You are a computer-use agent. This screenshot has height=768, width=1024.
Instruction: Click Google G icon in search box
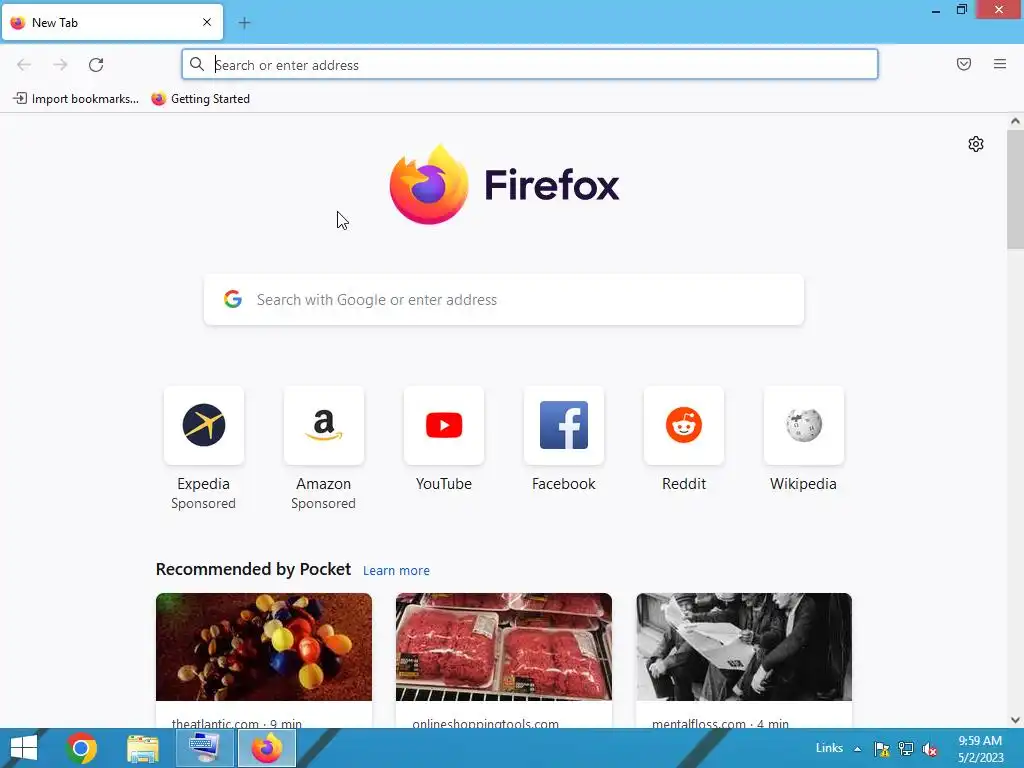233,299
